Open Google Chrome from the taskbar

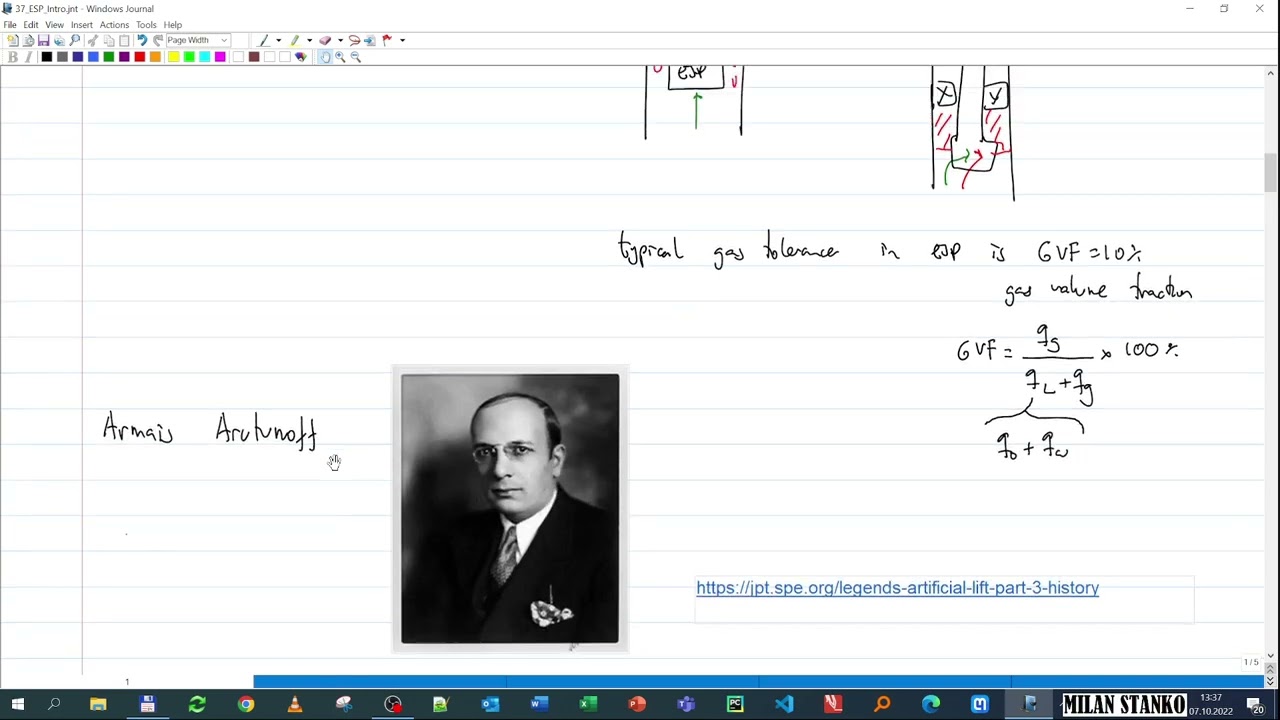pos(245,704)
